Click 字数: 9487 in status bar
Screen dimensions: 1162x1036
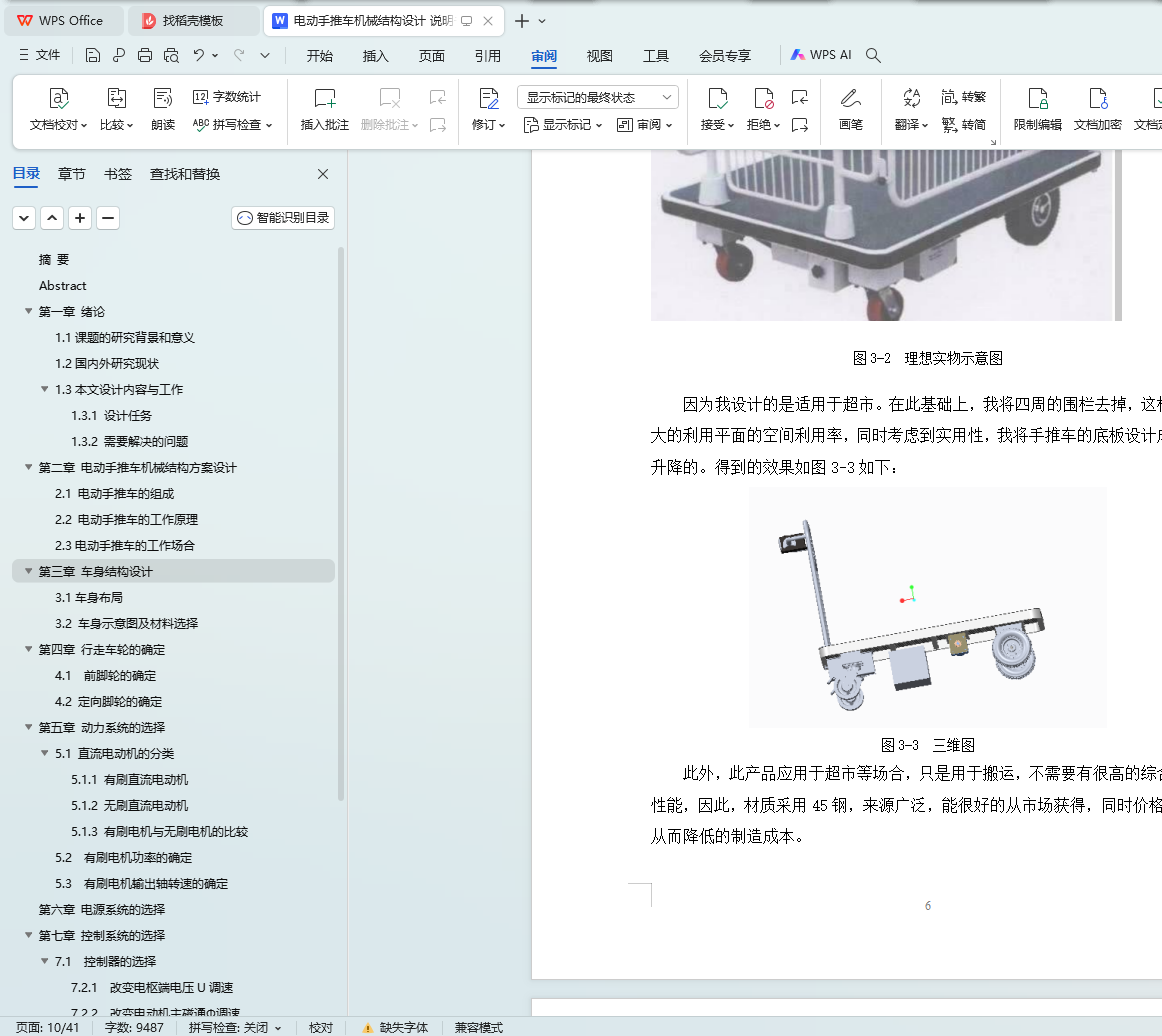click(x=134, y=1027)
